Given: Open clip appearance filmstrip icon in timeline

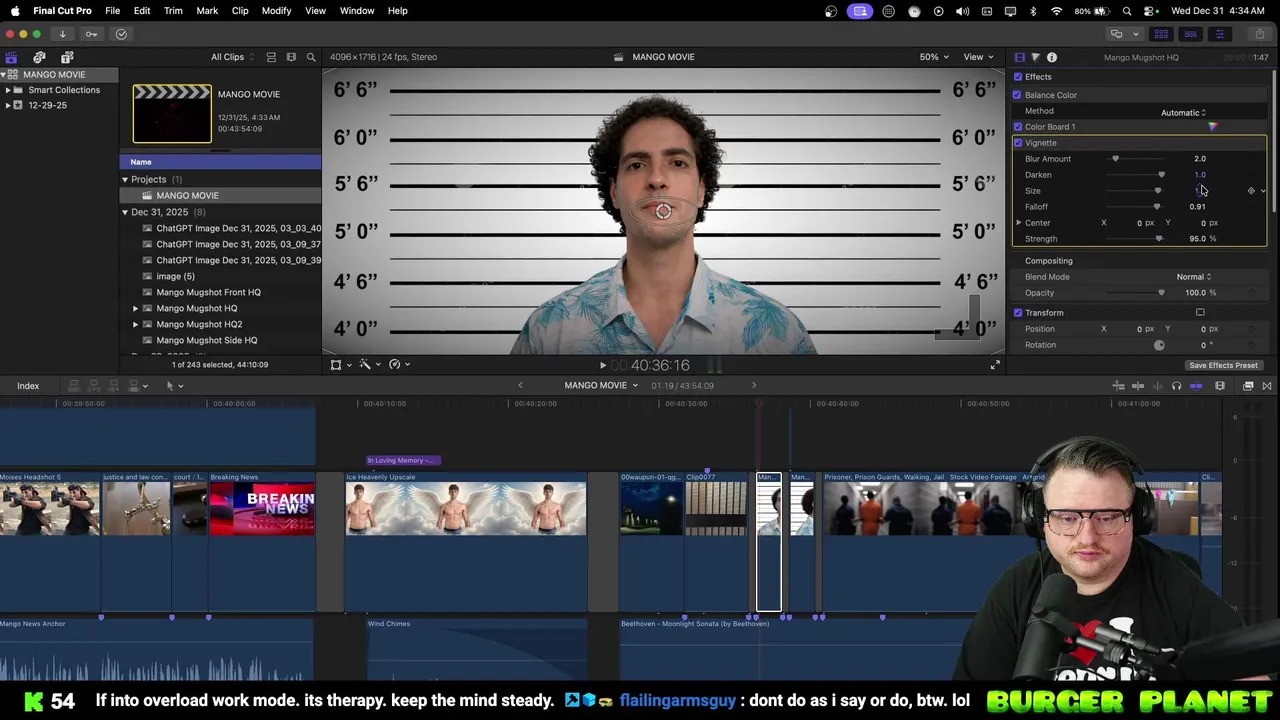Looking at the screenshot, I should pos(1220,386).
